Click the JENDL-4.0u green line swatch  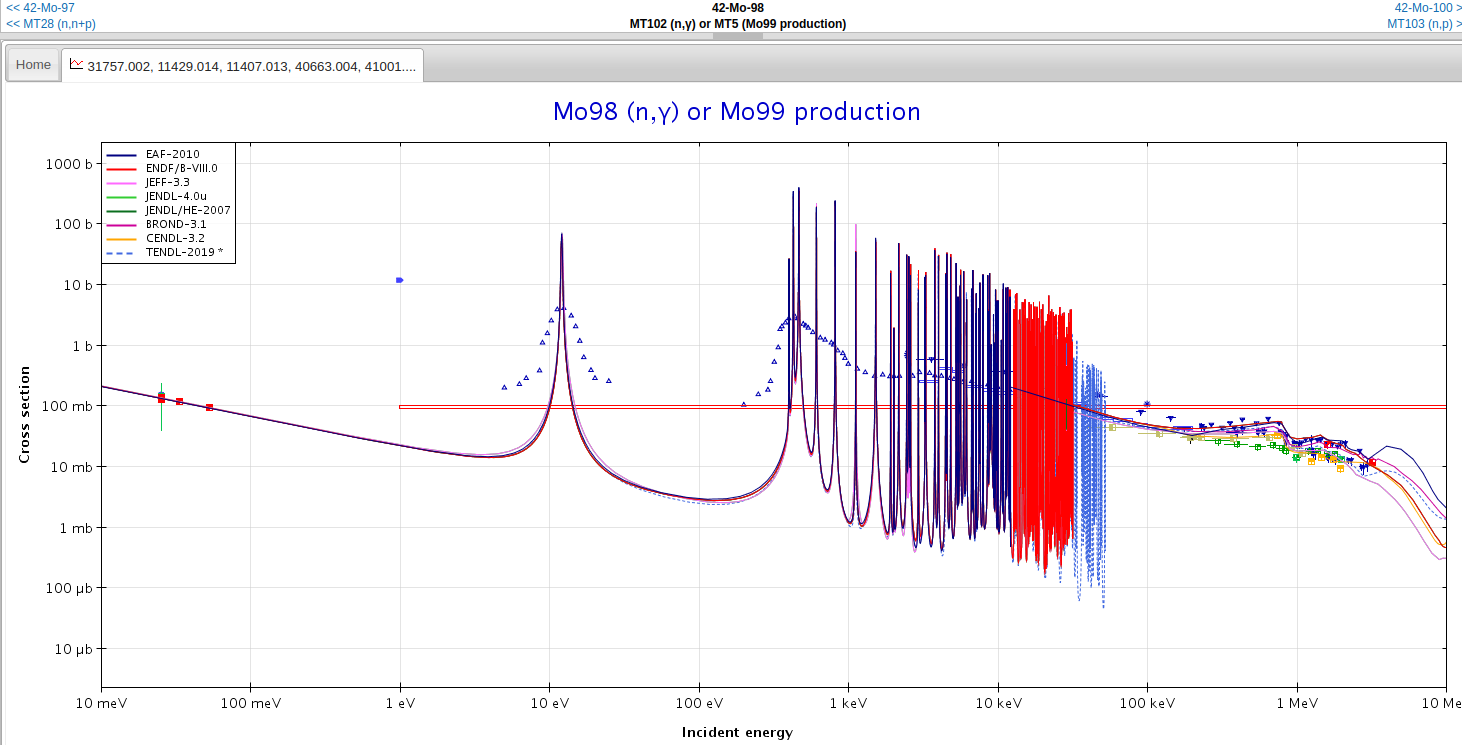122,197
